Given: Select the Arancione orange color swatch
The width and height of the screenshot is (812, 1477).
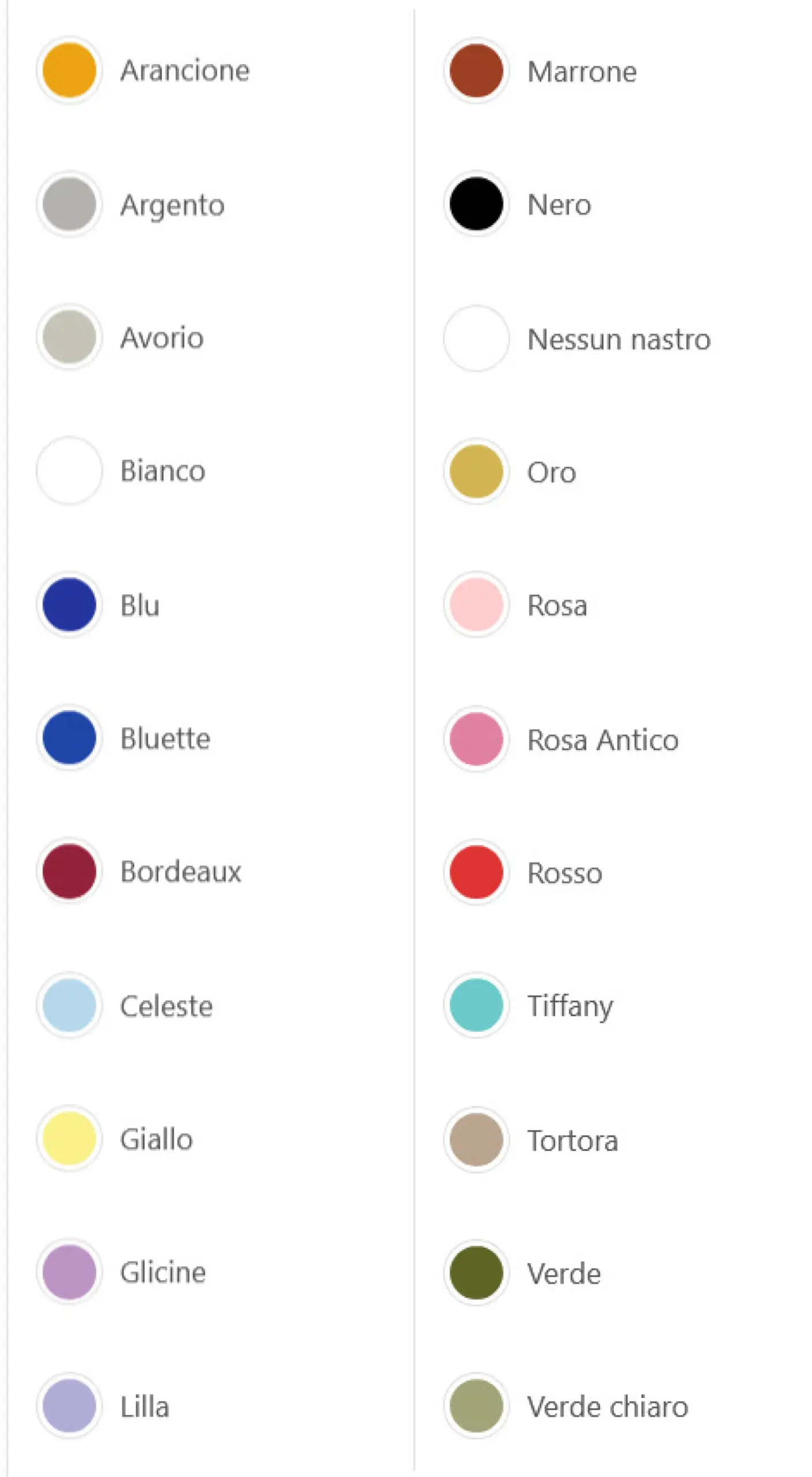Looking at the screenshot, I should (69, 70).
